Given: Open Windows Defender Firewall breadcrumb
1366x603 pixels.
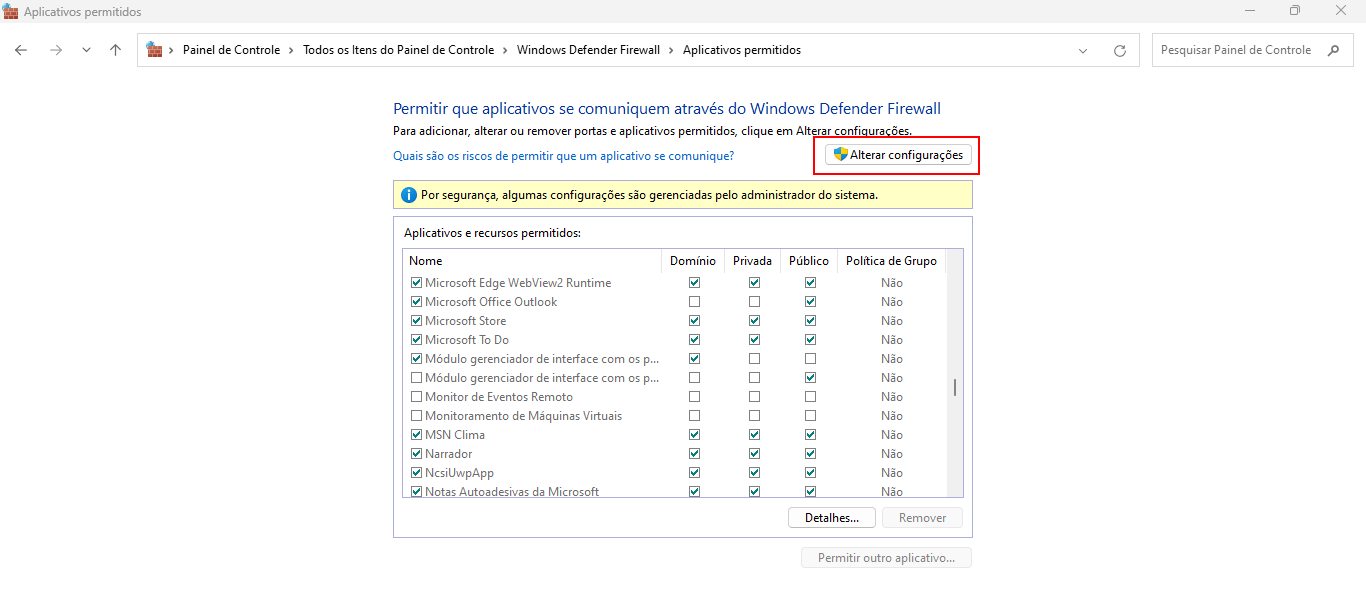Looking at the screenshot, I should coord(588,50).
